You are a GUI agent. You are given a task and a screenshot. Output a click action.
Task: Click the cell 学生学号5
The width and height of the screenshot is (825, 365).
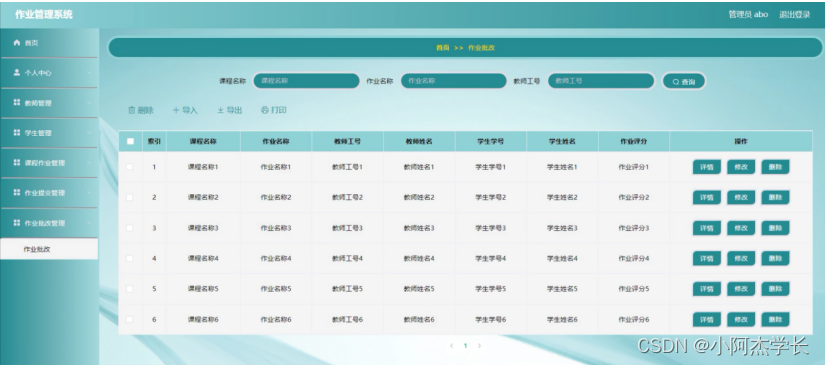point(490,289)
